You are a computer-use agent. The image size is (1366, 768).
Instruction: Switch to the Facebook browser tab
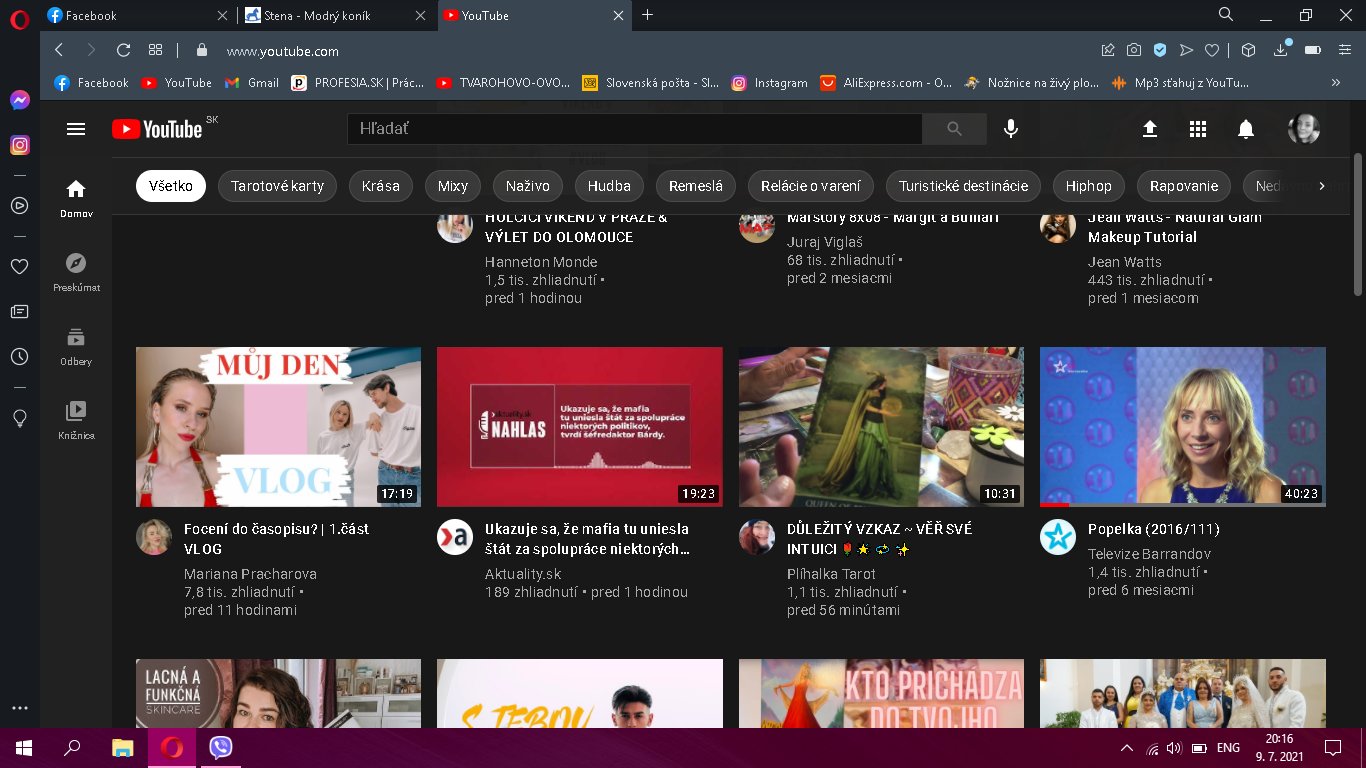pos(136,15)
